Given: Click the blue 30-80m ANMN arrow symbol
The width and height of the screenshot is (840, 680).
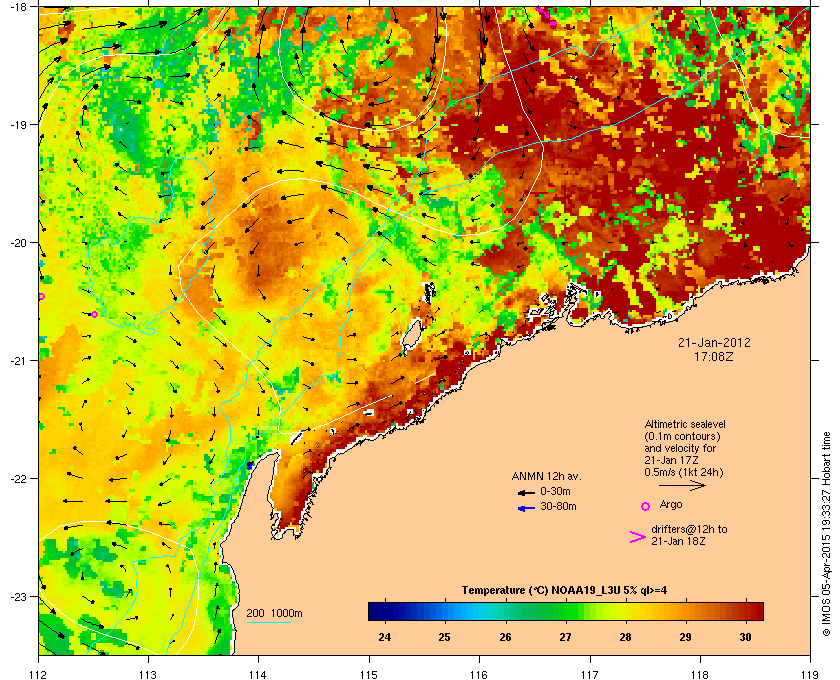Looking at the screenshot, I should pos(526,508).
